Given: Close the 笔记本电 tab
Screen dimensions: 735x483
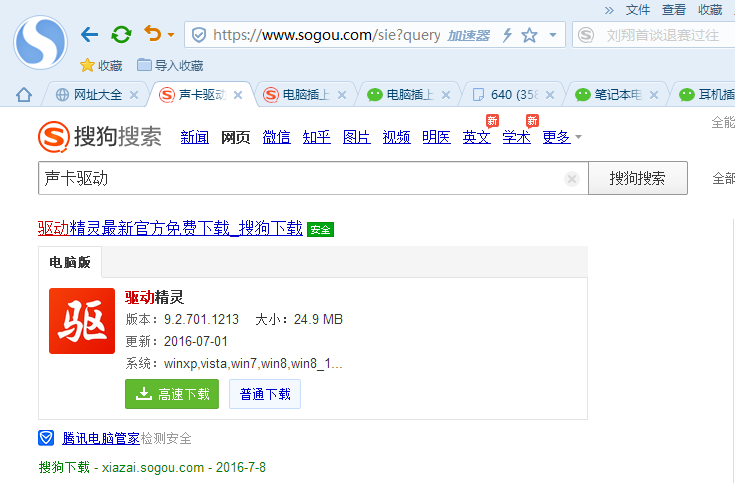Looking at the screenshot, I should (654, 95).
